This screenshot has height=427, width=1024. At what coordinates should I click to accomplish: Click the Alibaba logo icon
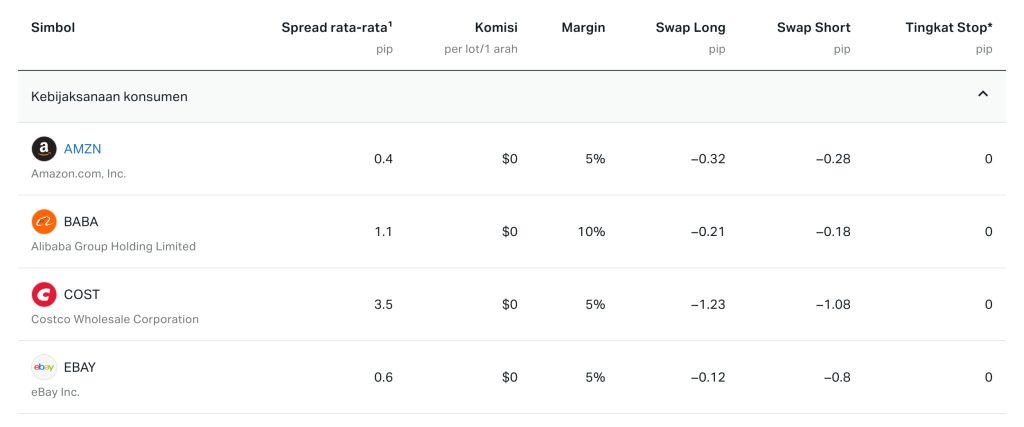(44, 222)
